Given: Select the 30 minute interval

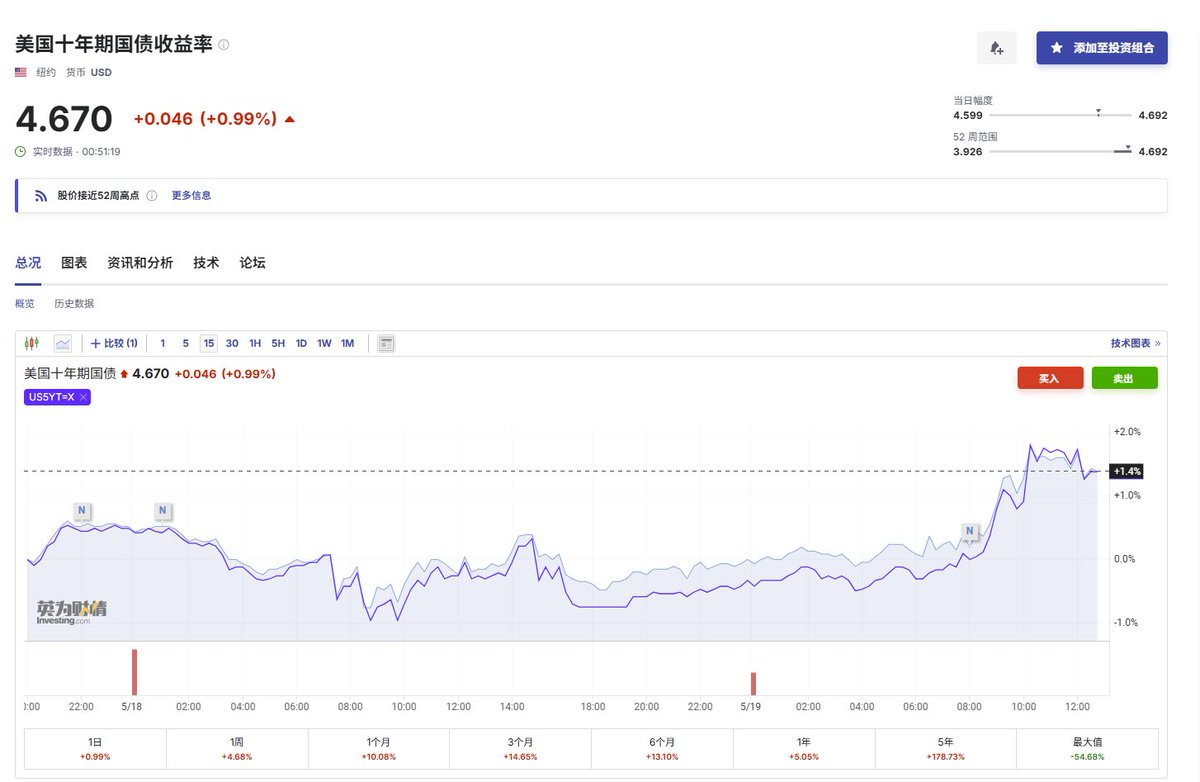Looking at the screenshot, I should coord(232,343).
